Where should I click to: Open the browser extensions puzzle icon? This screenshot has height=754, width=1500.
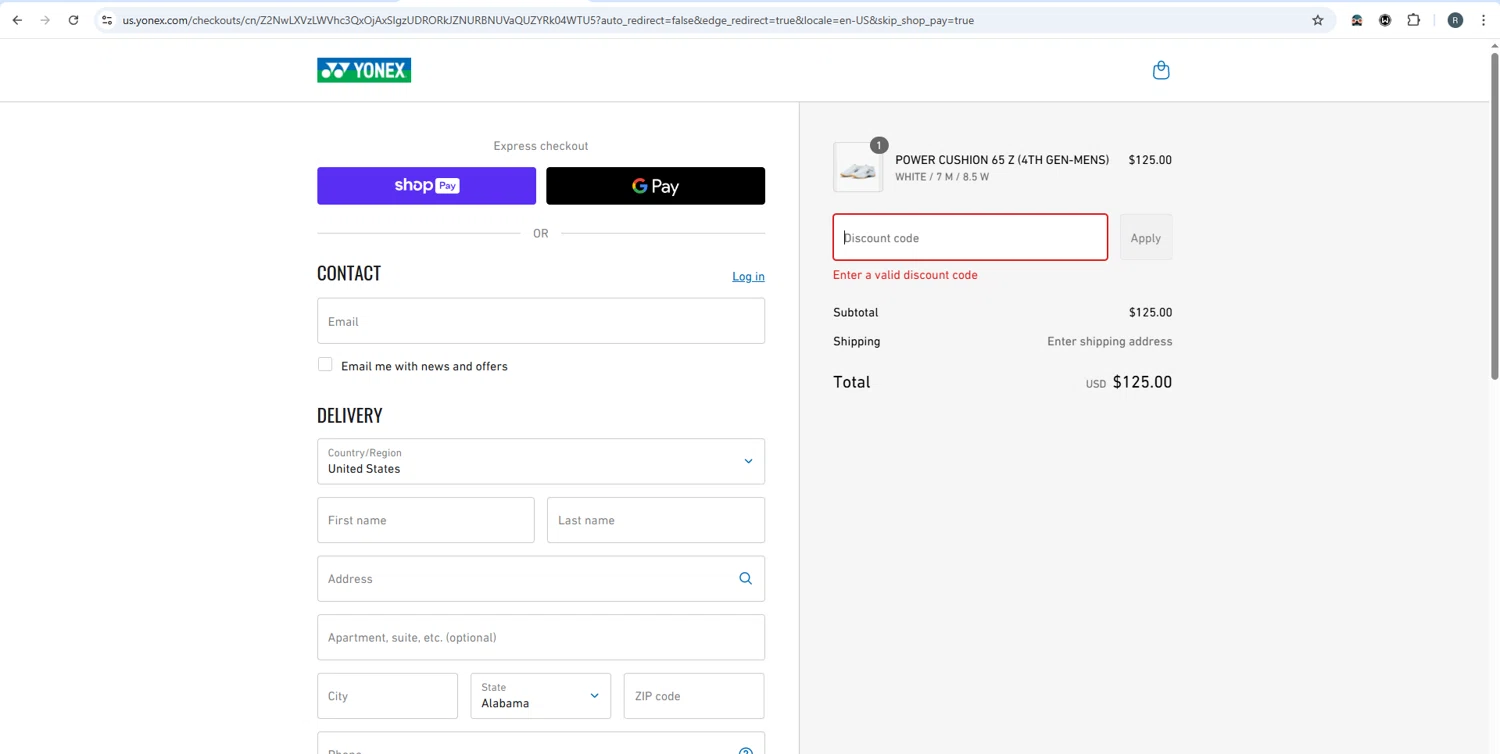[1413, 20]
